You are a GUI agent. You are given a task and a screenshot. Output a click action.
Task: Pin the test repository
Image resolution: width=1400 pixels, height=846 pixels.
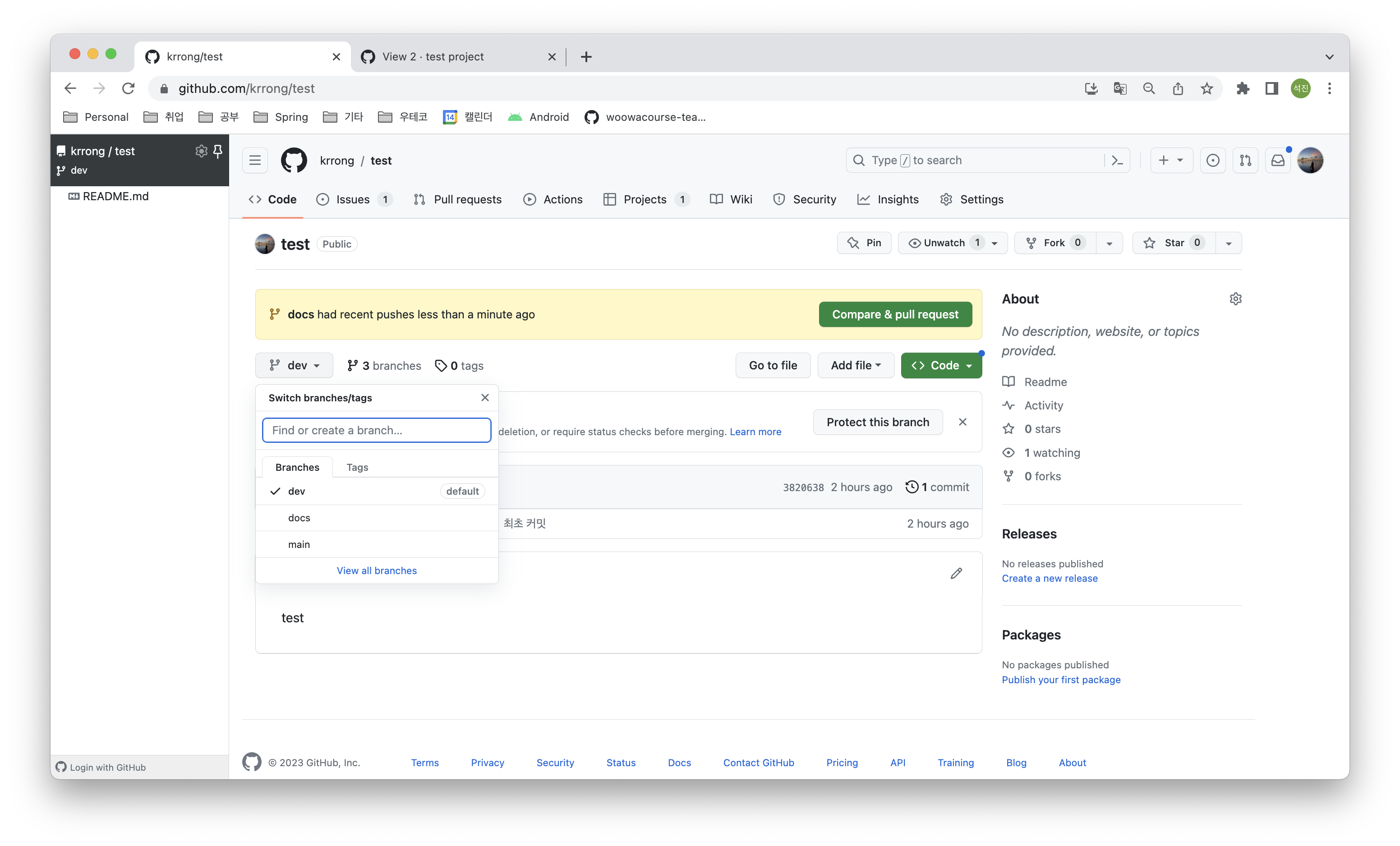coord(864,243)
